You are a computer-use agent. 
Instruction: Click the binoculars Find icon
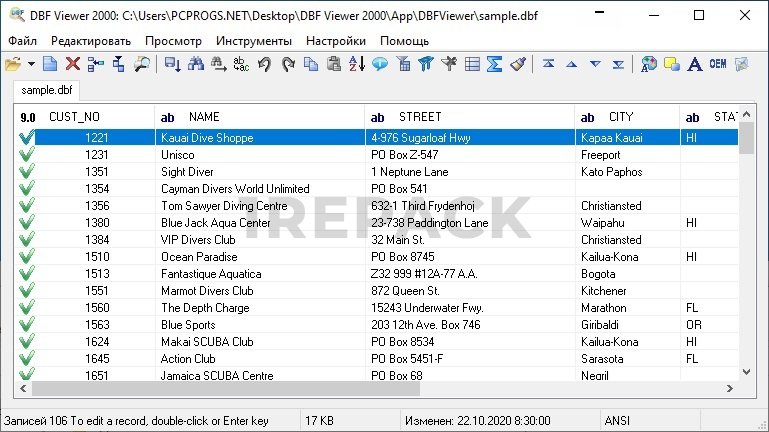click(x=195, y=64)
